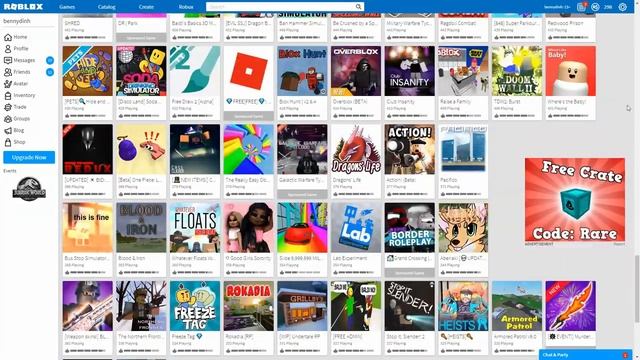
Task: Open Border Roleplay game thumbnail
Action: pyautogui.click(x=409, y=228)
